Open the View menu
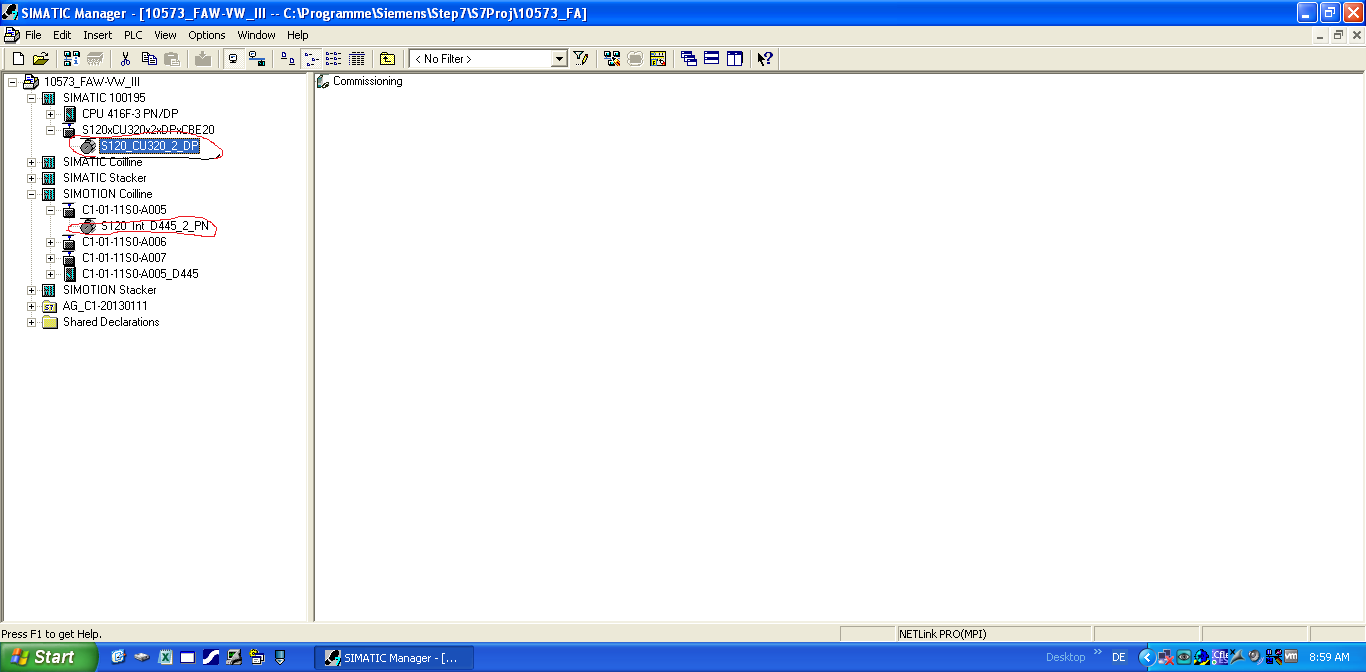Screen dimensions: 1366x672 pos(165,35)
